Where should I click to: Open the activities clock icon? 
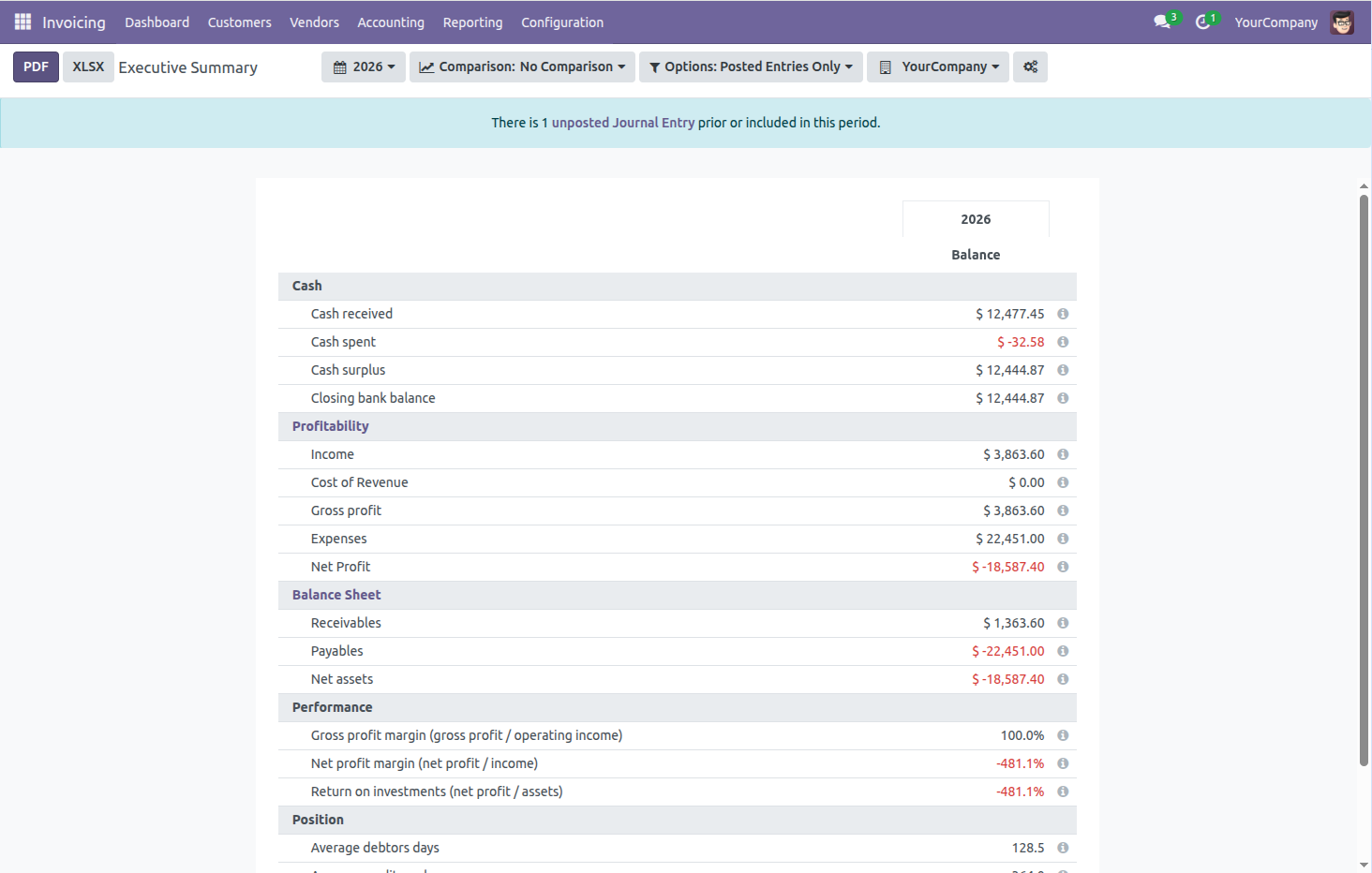(1202, 22)
